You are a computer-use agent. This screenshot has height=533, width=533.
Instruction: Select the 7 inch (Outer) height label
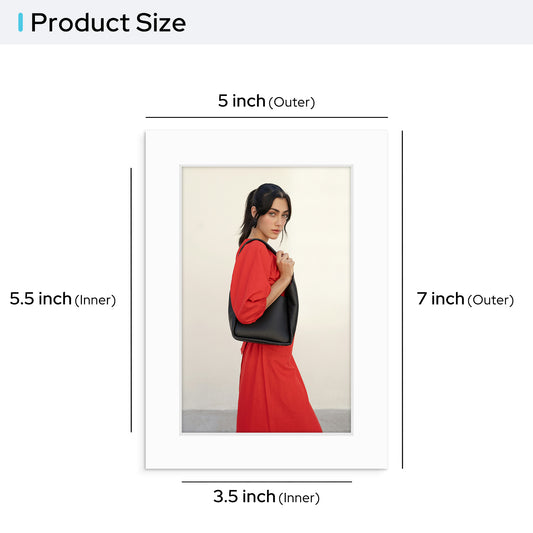coord(465,299)
